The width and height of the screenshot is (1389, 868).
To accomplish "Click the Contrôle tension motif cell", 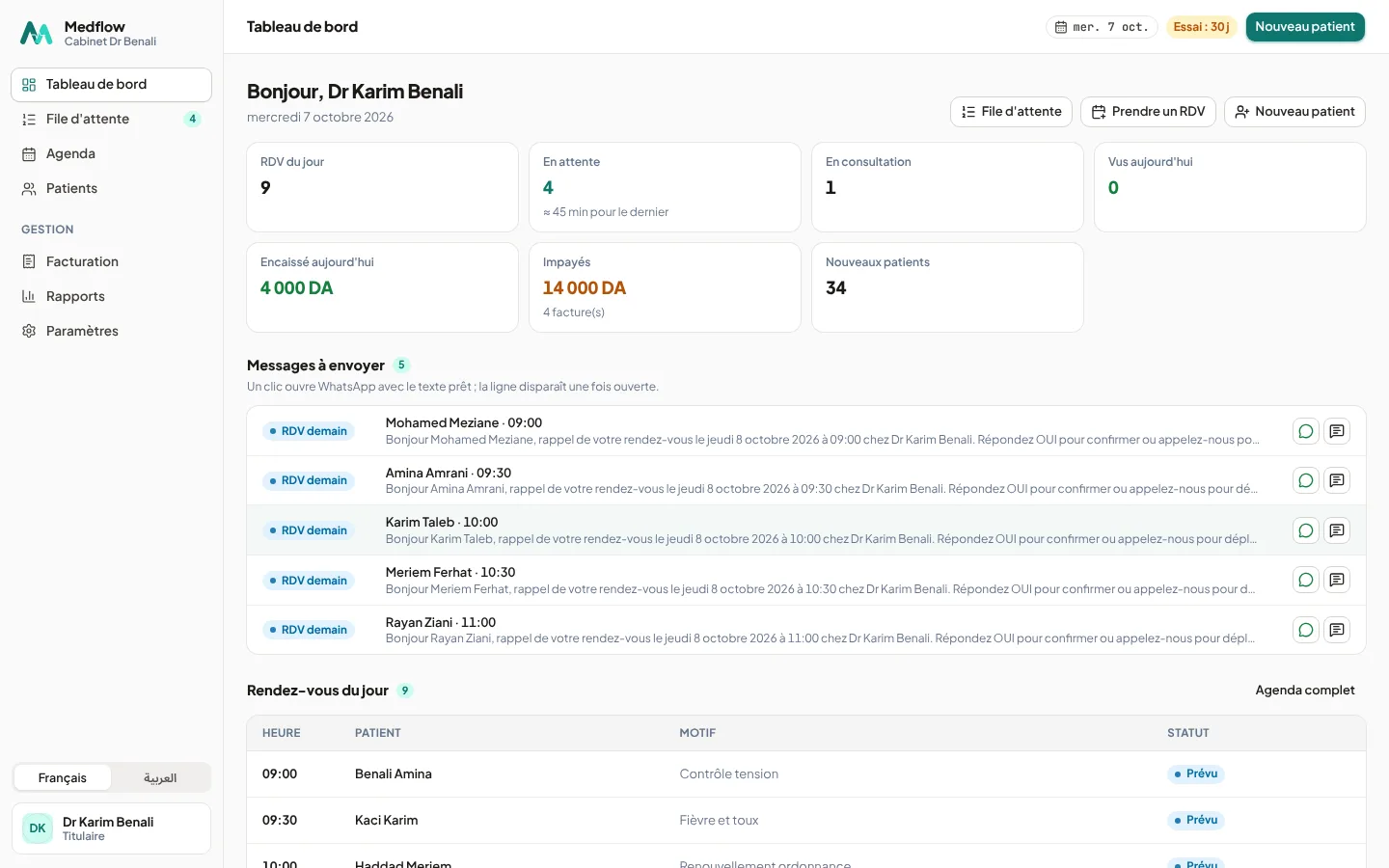I will pos(729,774).
